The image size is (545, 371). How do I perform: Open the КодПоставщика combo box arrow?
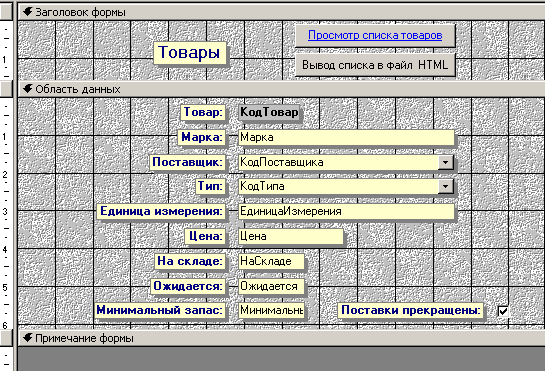click(x=446, y=162)
